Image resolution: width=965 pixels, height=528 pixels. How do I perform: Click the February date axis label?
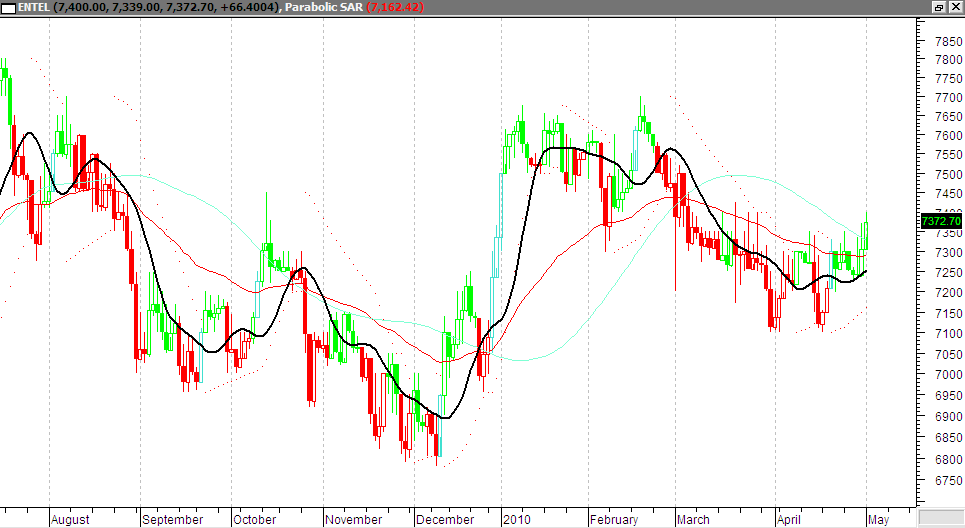point(614,520)
